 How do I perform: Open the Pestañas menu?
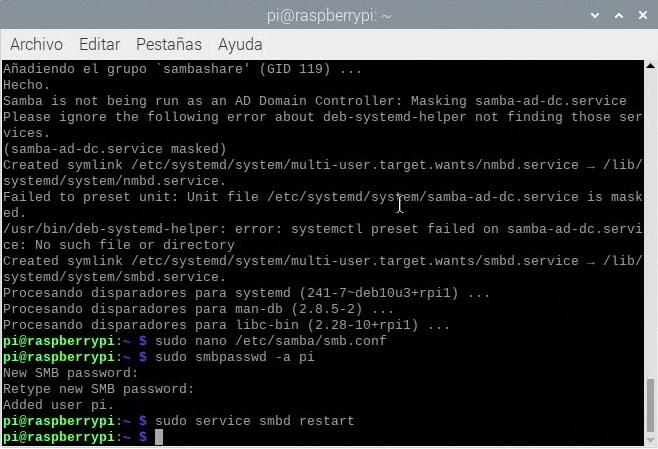click(x=169, y=44)
